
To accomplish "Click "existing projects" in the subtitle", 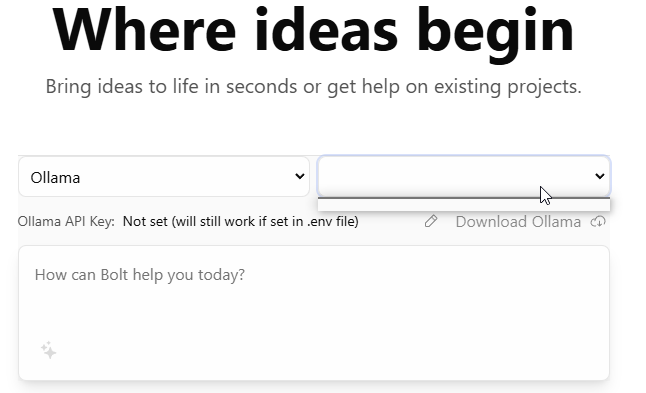I will [508, 87].
